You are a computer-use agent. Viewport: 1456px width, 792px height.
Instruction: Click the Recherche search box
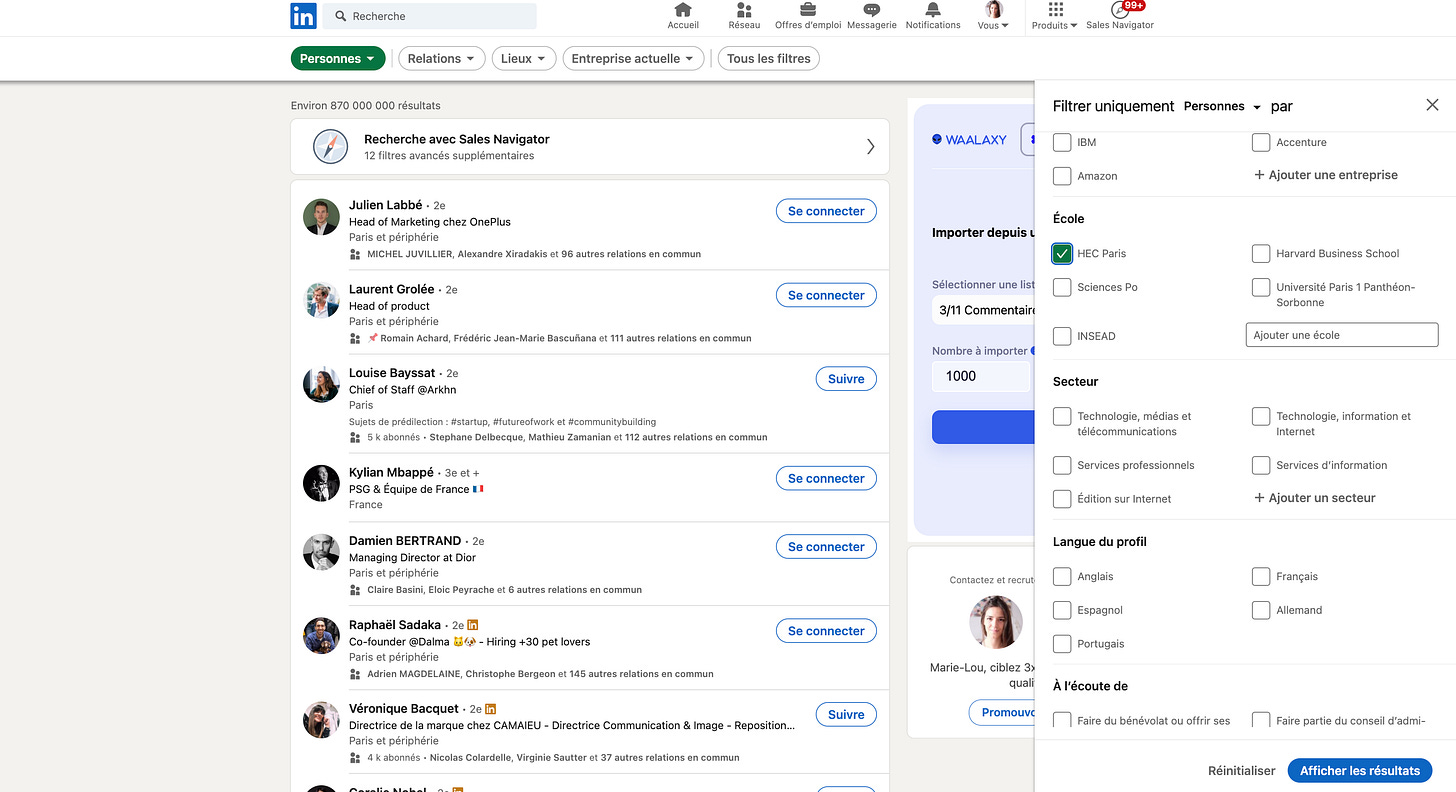(429, 16)
